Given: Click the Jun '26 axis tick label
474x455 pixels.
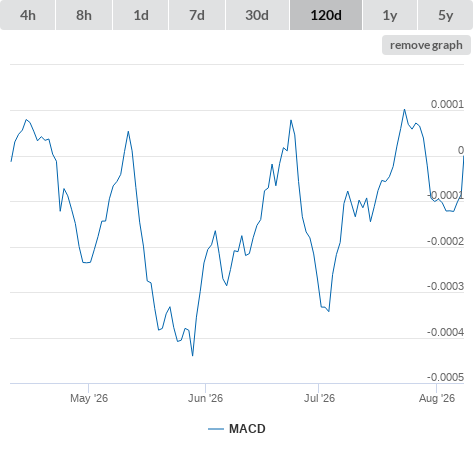Looking at the screenshot, I should pos(205,398).
